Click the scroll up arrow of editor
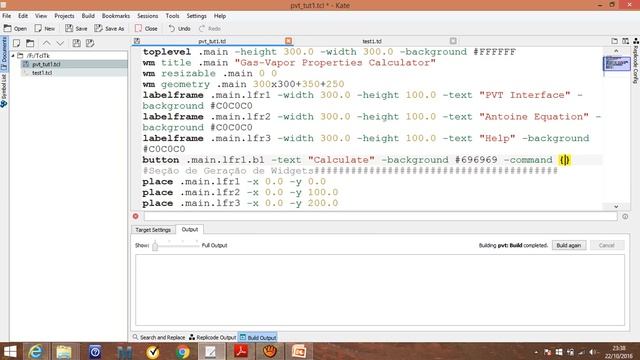The height and width of the screenshot is (360, 640). pos(616,51)
